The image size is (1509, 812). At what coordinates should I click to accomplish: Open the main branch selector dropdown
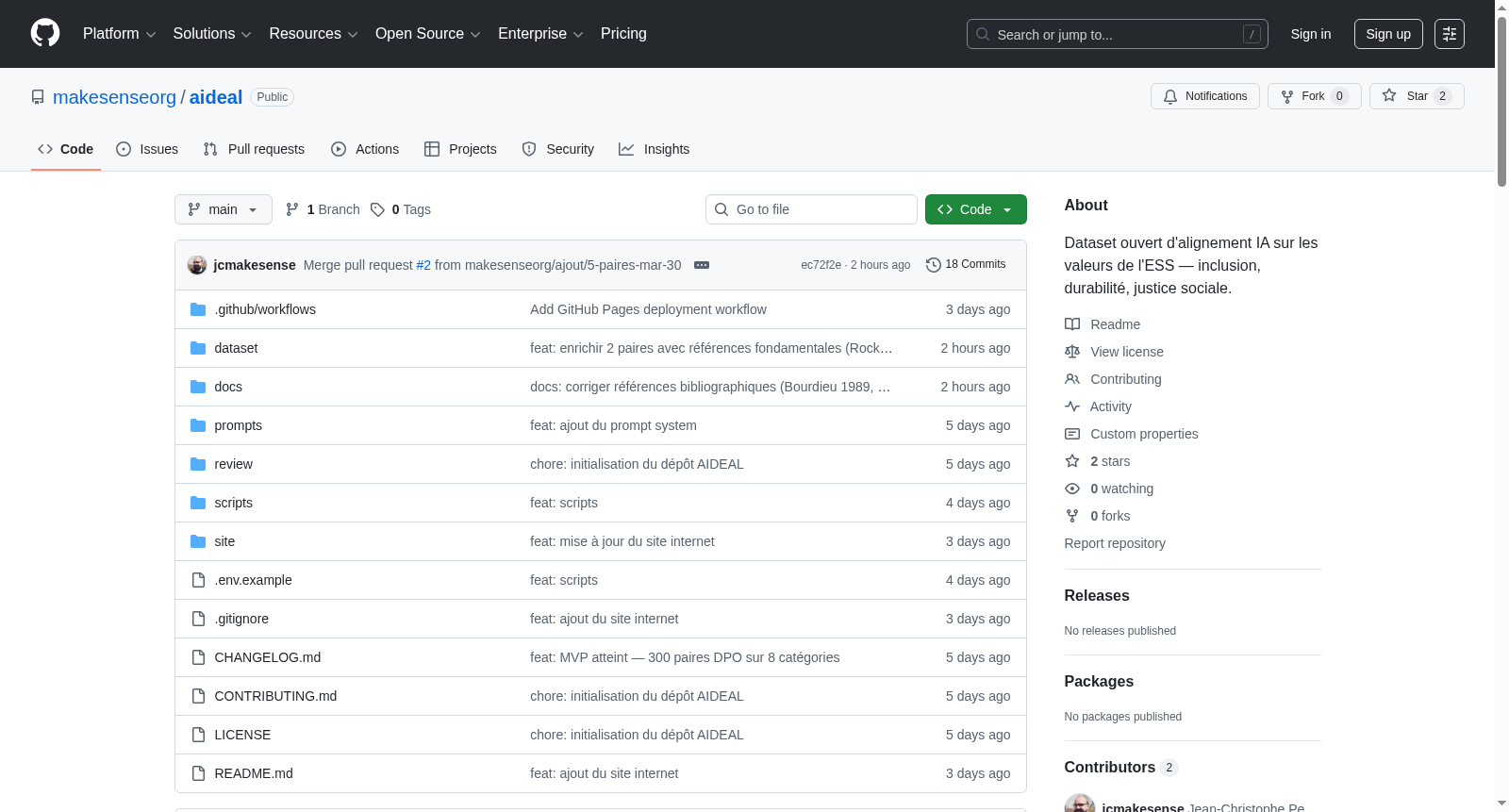224,209
